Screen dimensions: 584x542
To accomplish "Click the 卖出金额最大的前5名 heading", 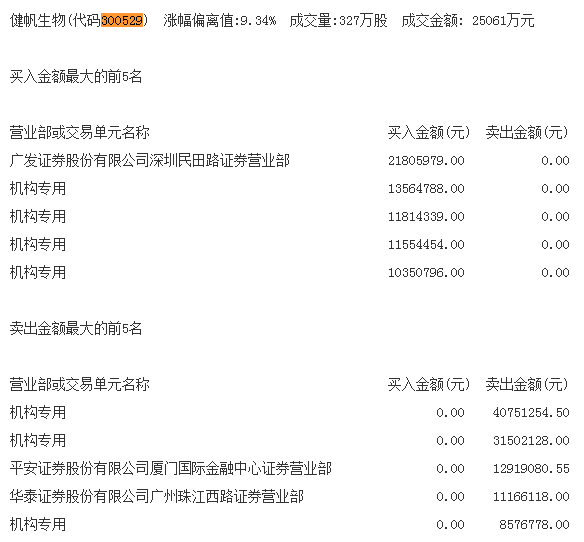I will coord(76,329).
